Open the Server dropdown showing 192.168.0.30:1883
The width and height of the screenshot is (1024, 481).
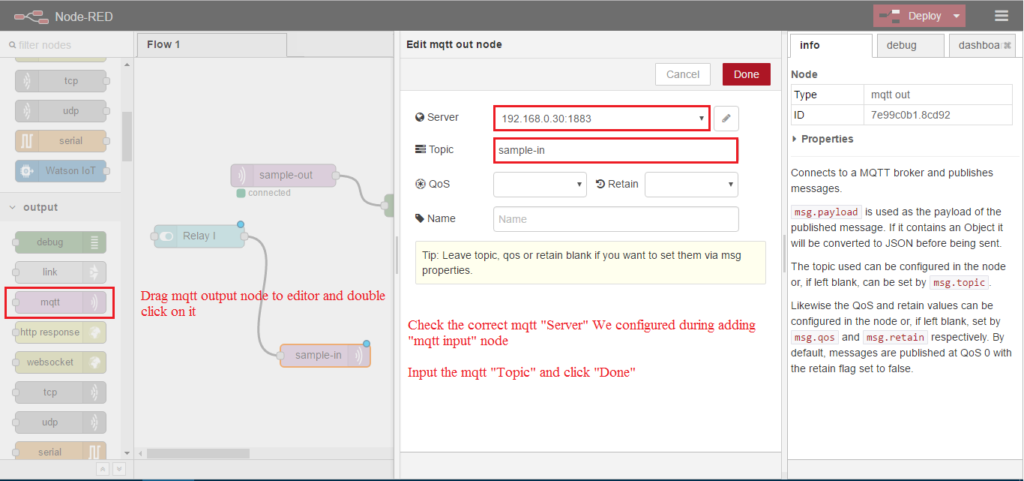pos(601,118)
